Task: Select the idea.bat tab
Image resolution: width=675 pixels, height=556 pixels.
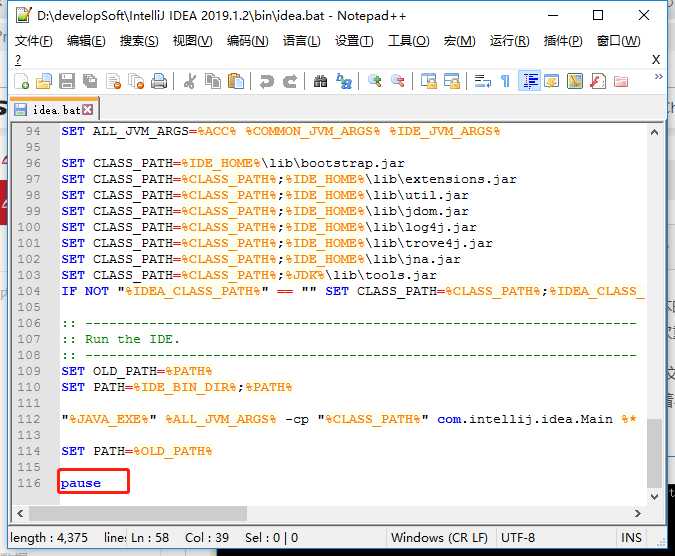Action: 54,110
